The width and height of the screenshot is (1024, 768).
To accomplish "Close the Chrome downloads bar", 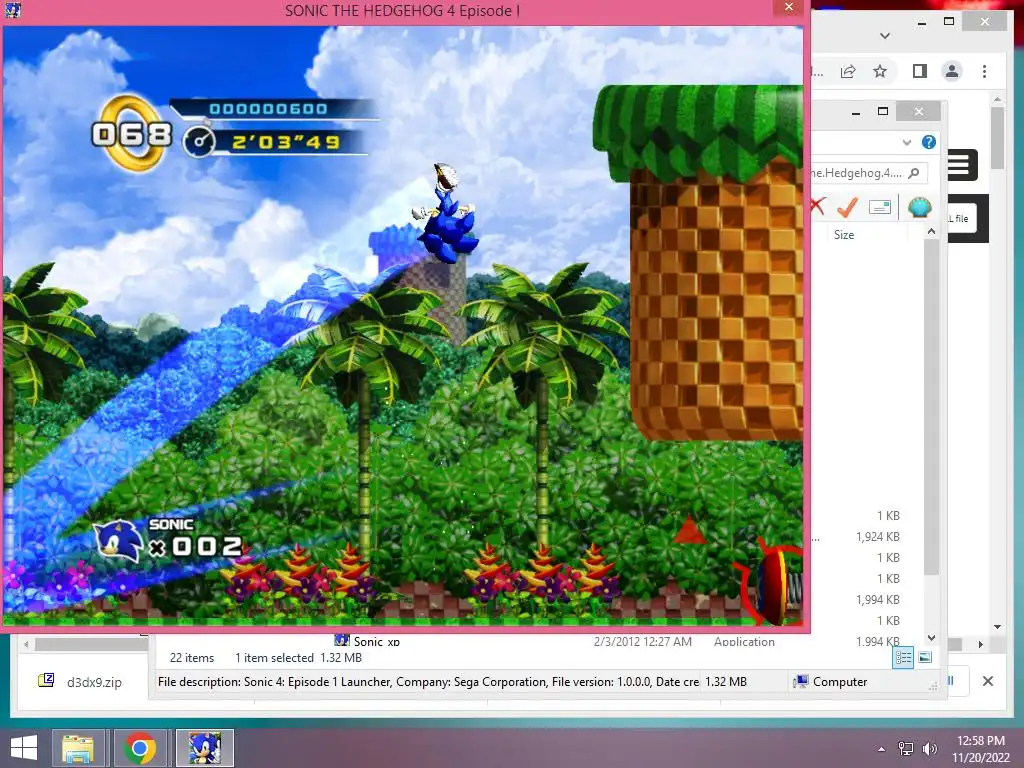I will [x=987, y=681].
